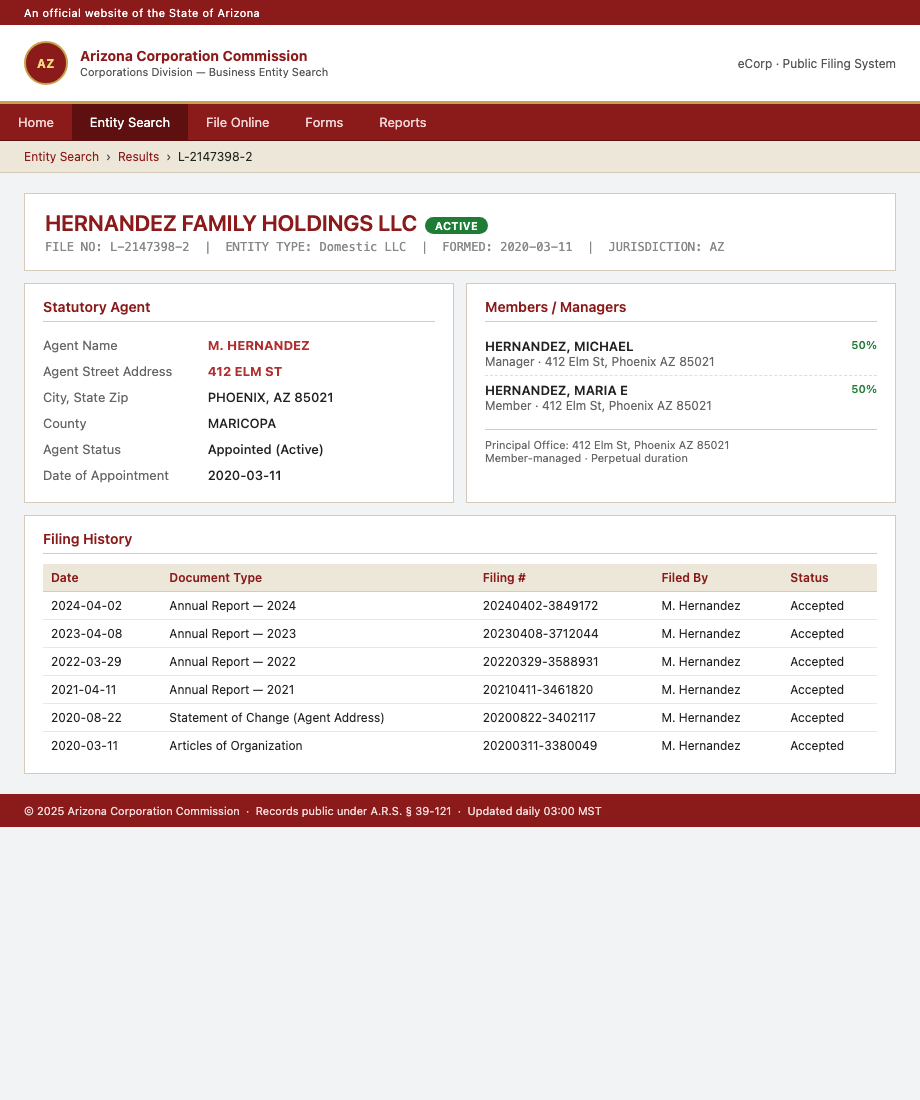The height and width of the screenshot is (1100, 920).
Task: Sort the Document Type column
Action: 215,578
